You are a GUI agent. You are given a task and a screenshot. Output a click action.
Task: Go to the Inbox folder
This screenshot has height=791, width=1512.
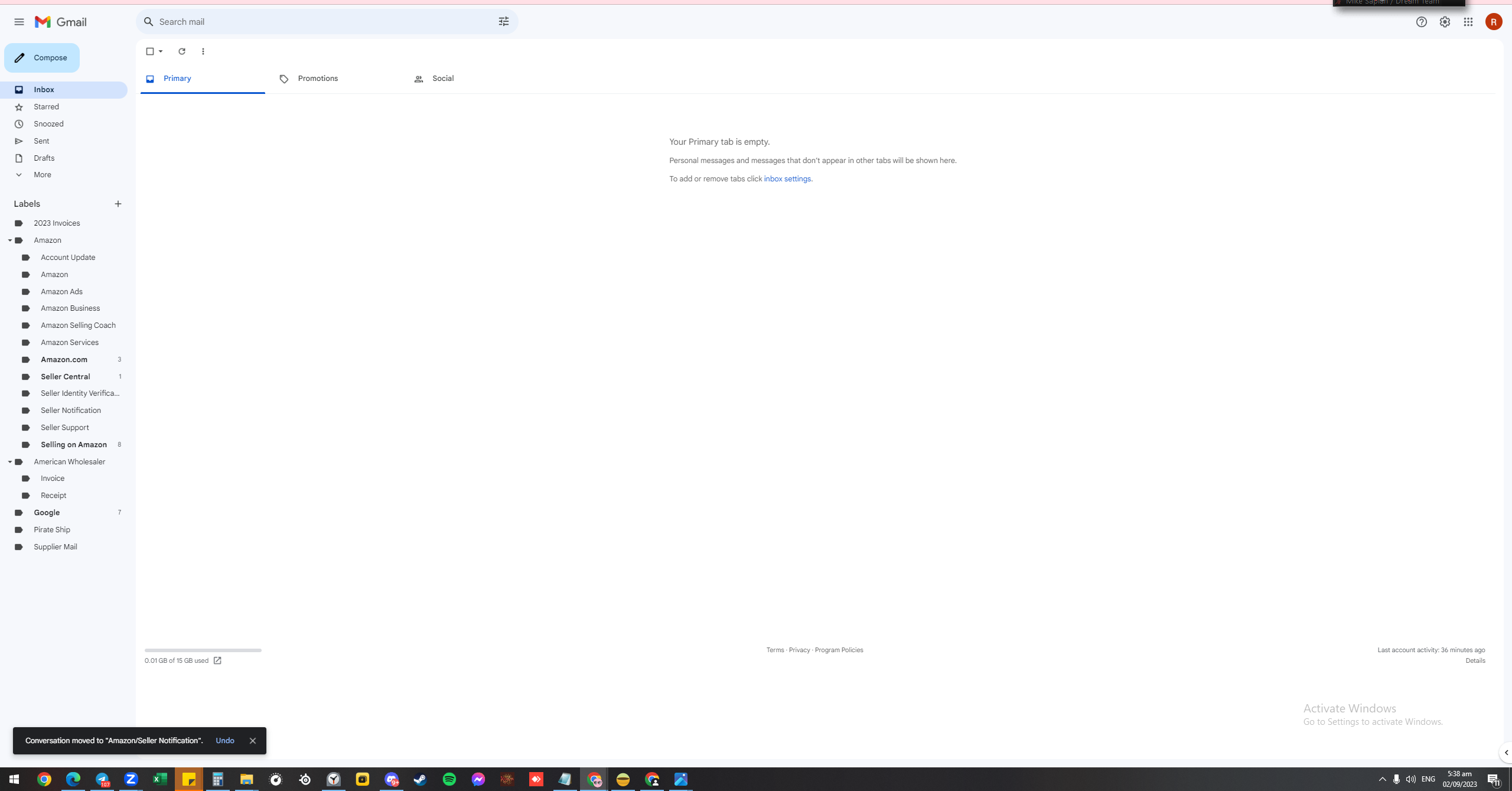(x=64, y=90)
